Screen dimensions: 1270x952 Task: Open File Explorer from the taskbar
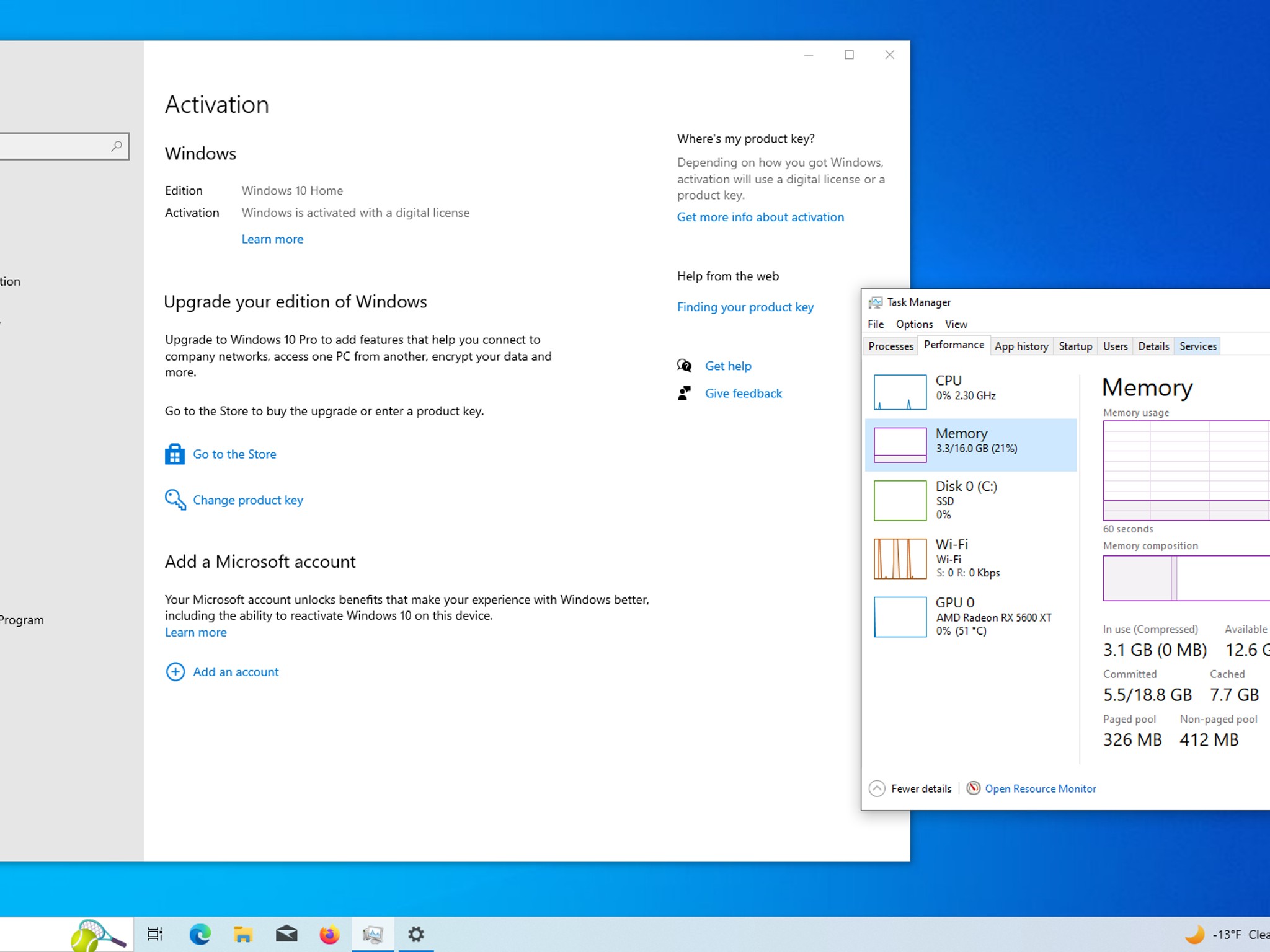tap(243, 934)
